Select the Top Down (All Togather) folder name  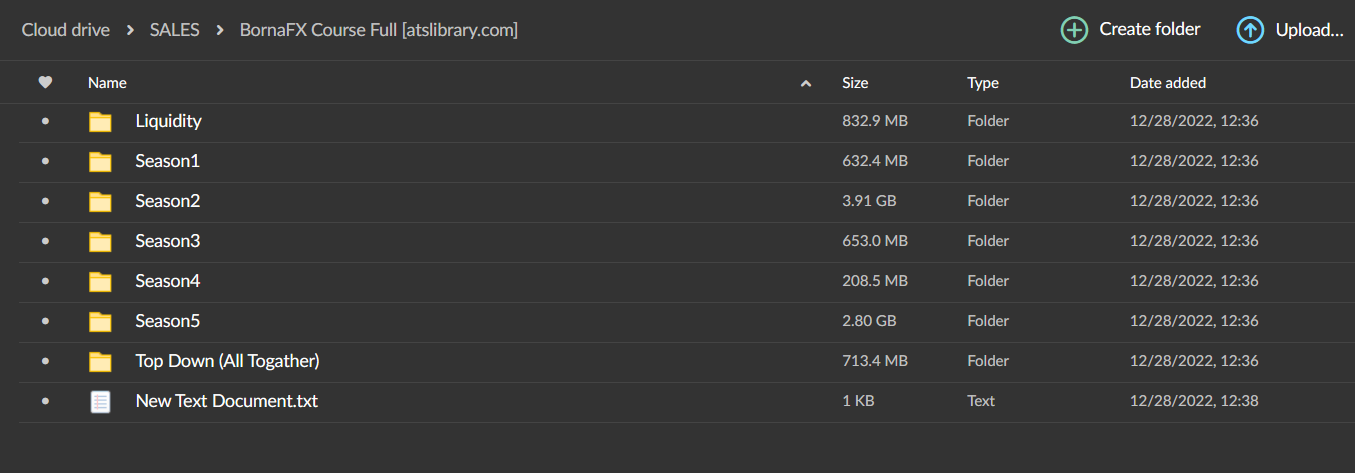[x=227, y=361]
